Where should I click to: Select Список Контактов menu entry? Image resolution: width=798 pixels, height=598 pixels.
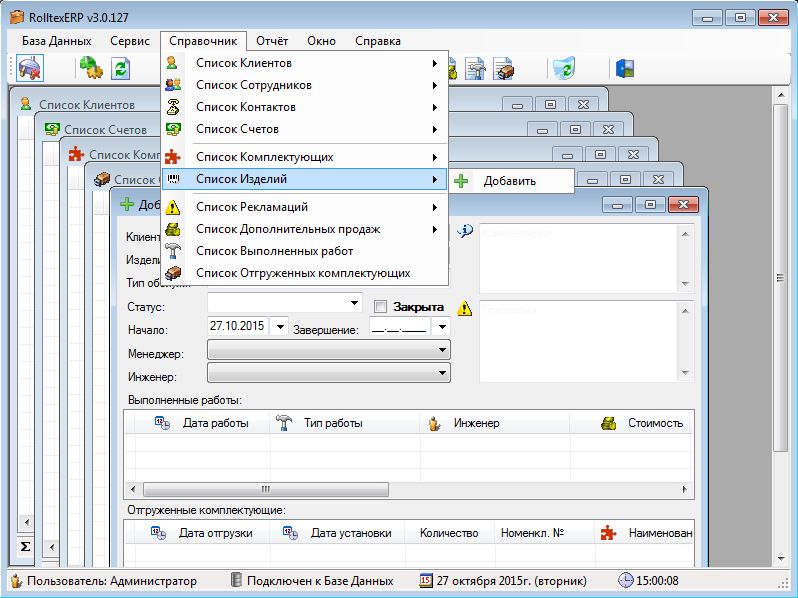pos(304,107)
